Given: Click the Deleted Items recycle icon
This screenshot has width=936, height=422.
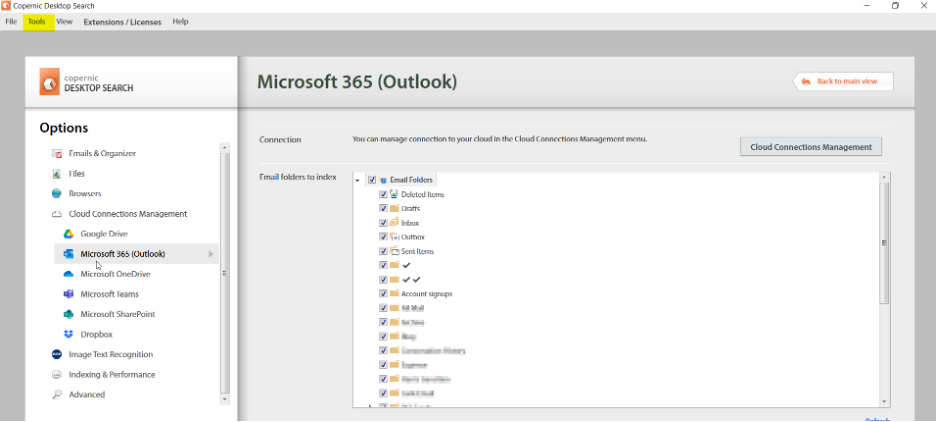Looking at the screenshot, I should [394, 194].
